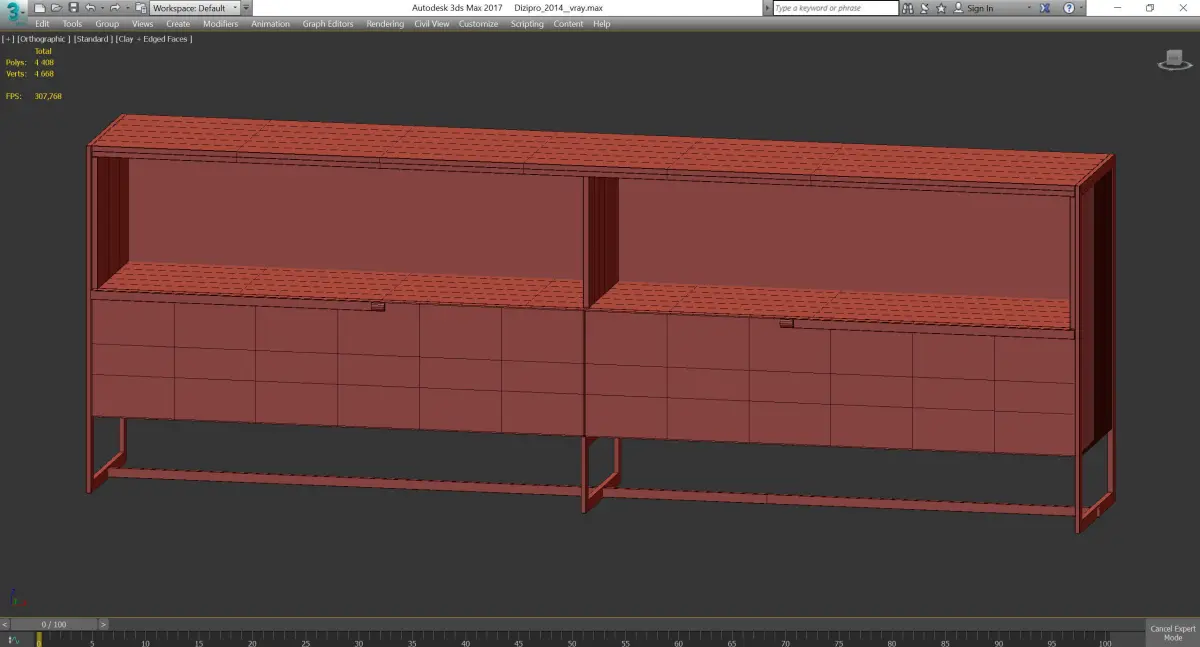Viewport: 1200px width, 647px height.
Task: Click the Open File folder icon
Action: click(57, 8)
